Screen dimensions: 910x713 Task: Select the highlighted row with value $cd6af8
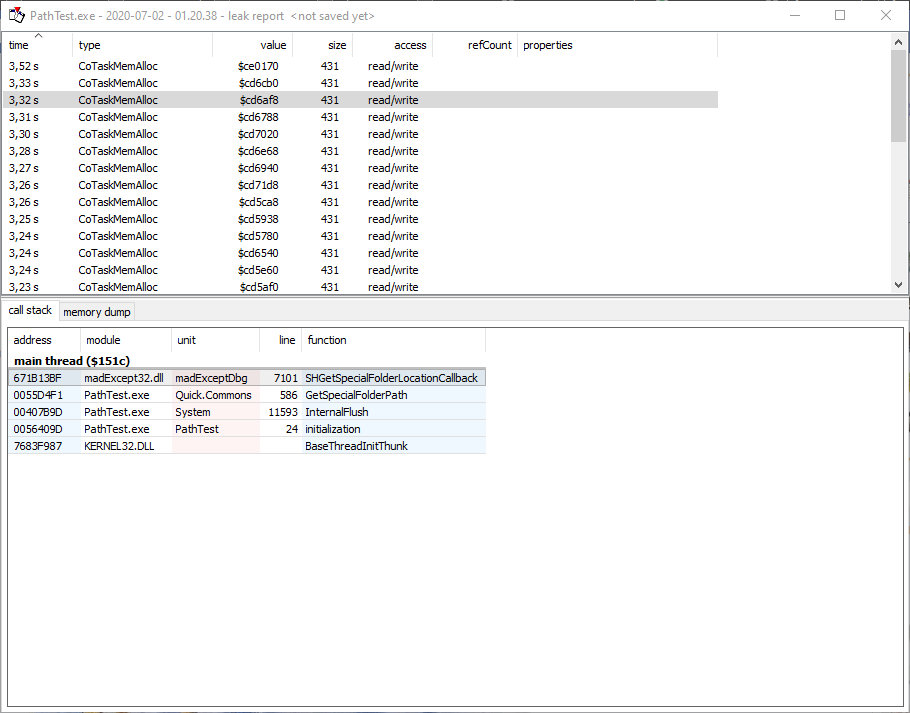[x=360, y=100]
